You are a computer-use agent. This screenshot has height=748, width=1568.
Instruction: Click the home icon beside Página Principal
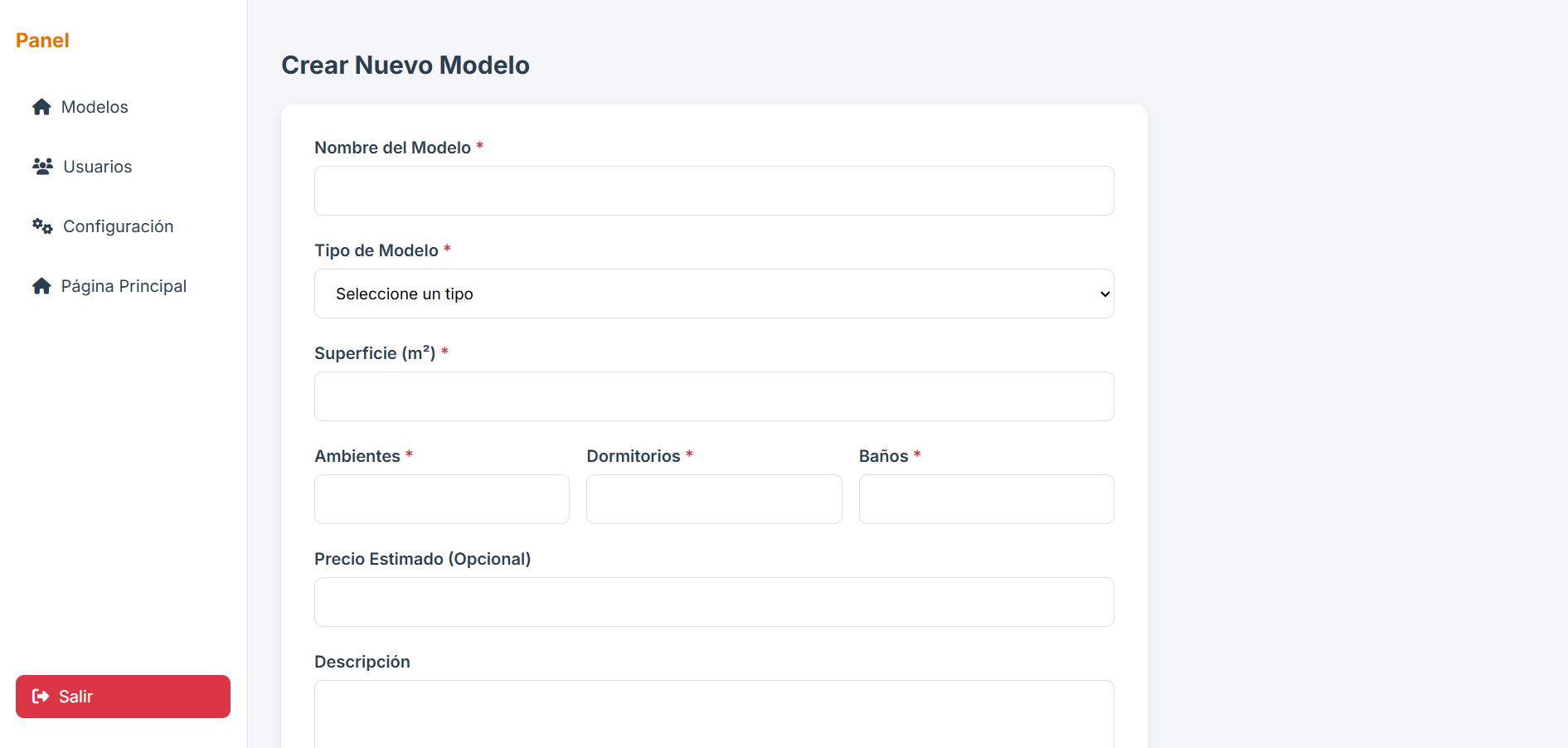(41, 286)
